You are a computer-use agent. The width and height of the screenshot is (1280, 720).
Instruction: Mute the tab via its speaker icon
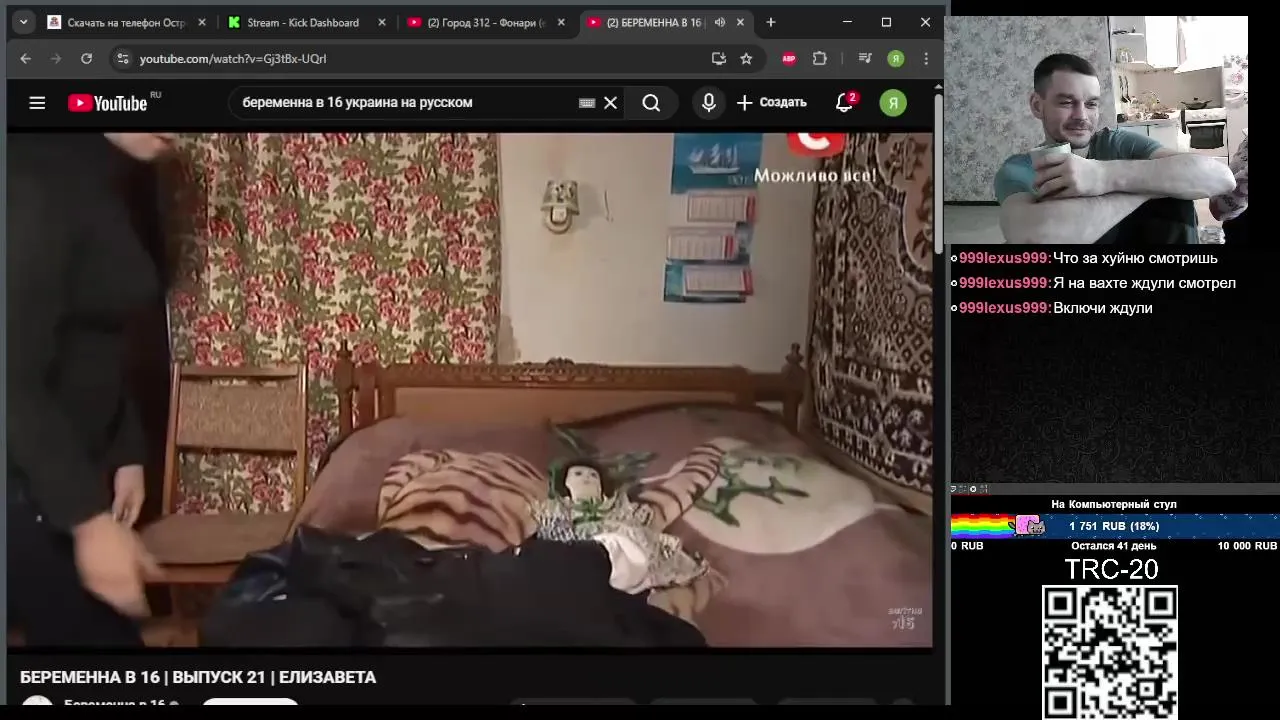719,22
